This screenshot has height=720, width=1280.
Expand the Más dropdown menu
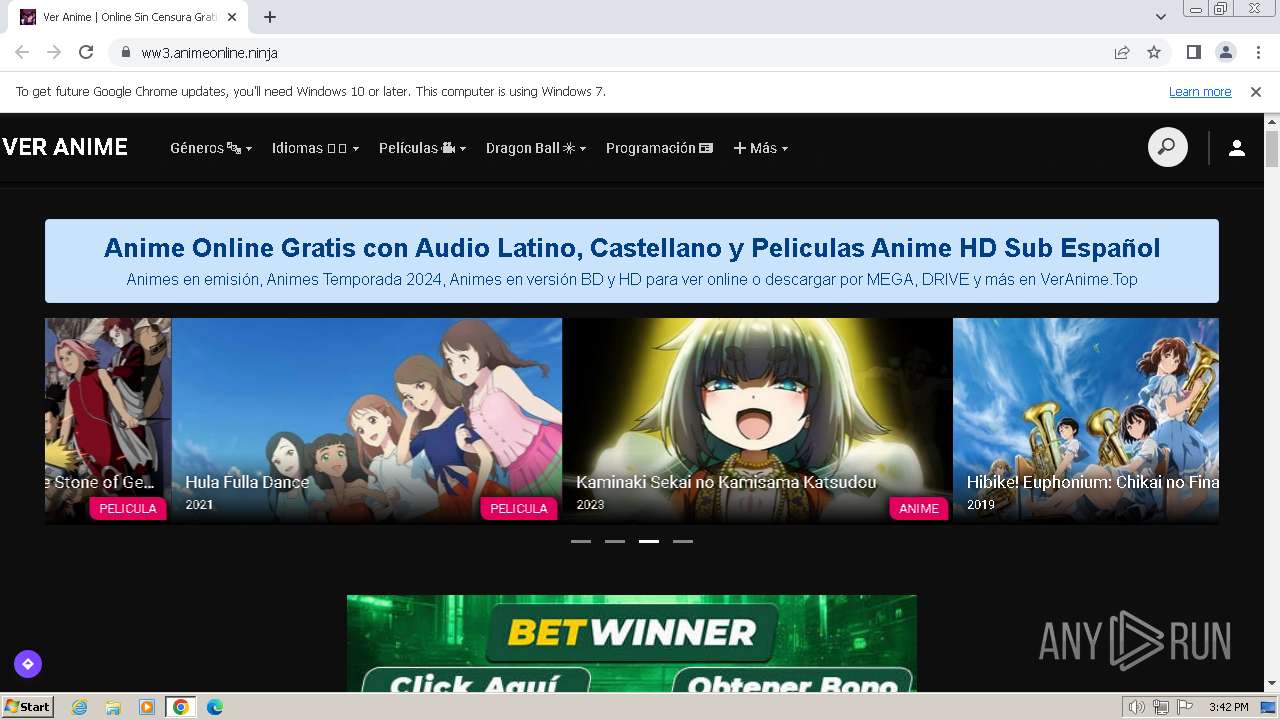click(x=761, y=148)
